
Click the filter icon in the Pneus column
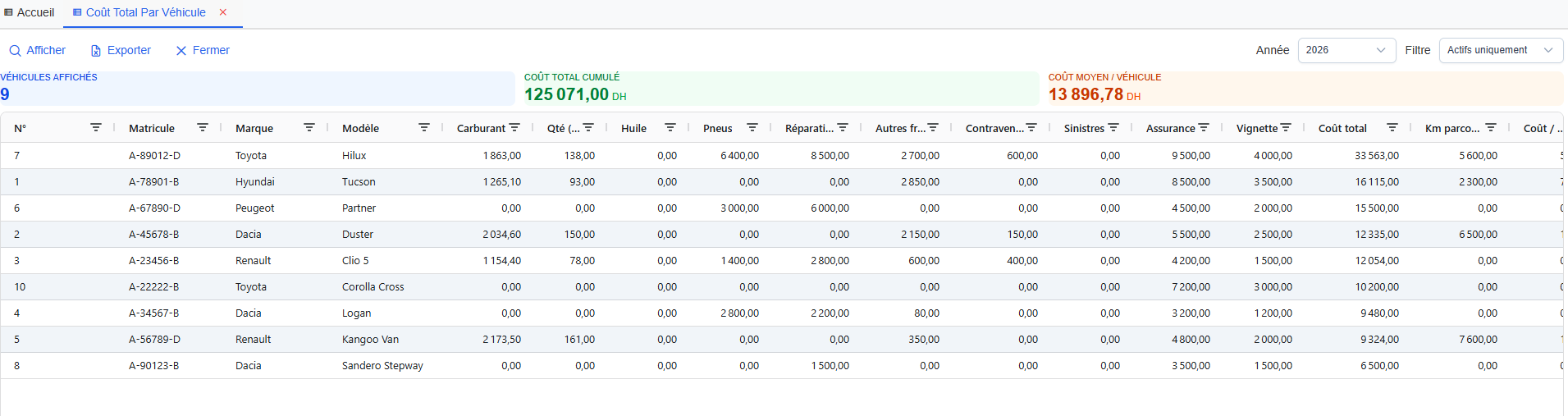(x=752, y=128)
